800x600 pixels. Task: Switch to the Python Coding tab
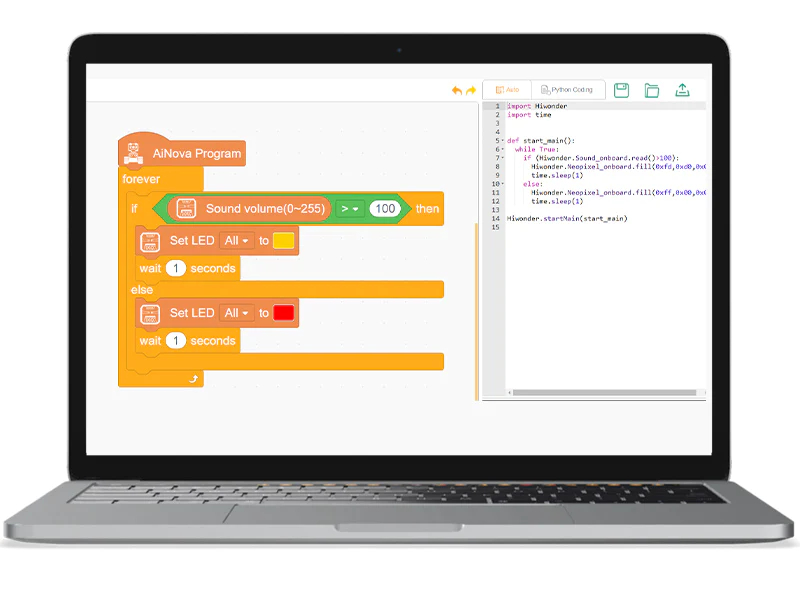click(566, 90)
